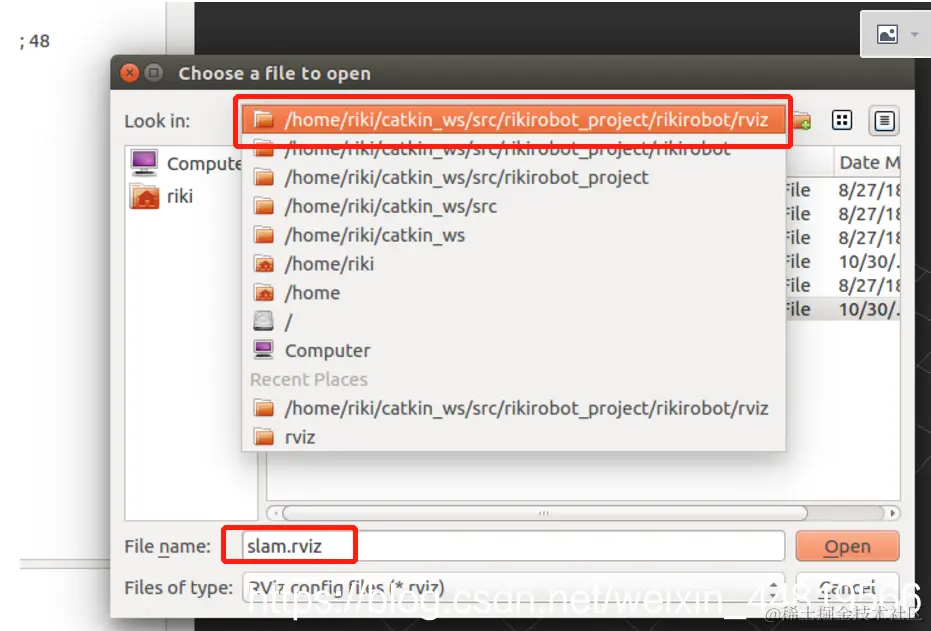Screen dimensions: 931x631
Task: Click the File name field with slam.rviz
Action: (x=514, y=546)
